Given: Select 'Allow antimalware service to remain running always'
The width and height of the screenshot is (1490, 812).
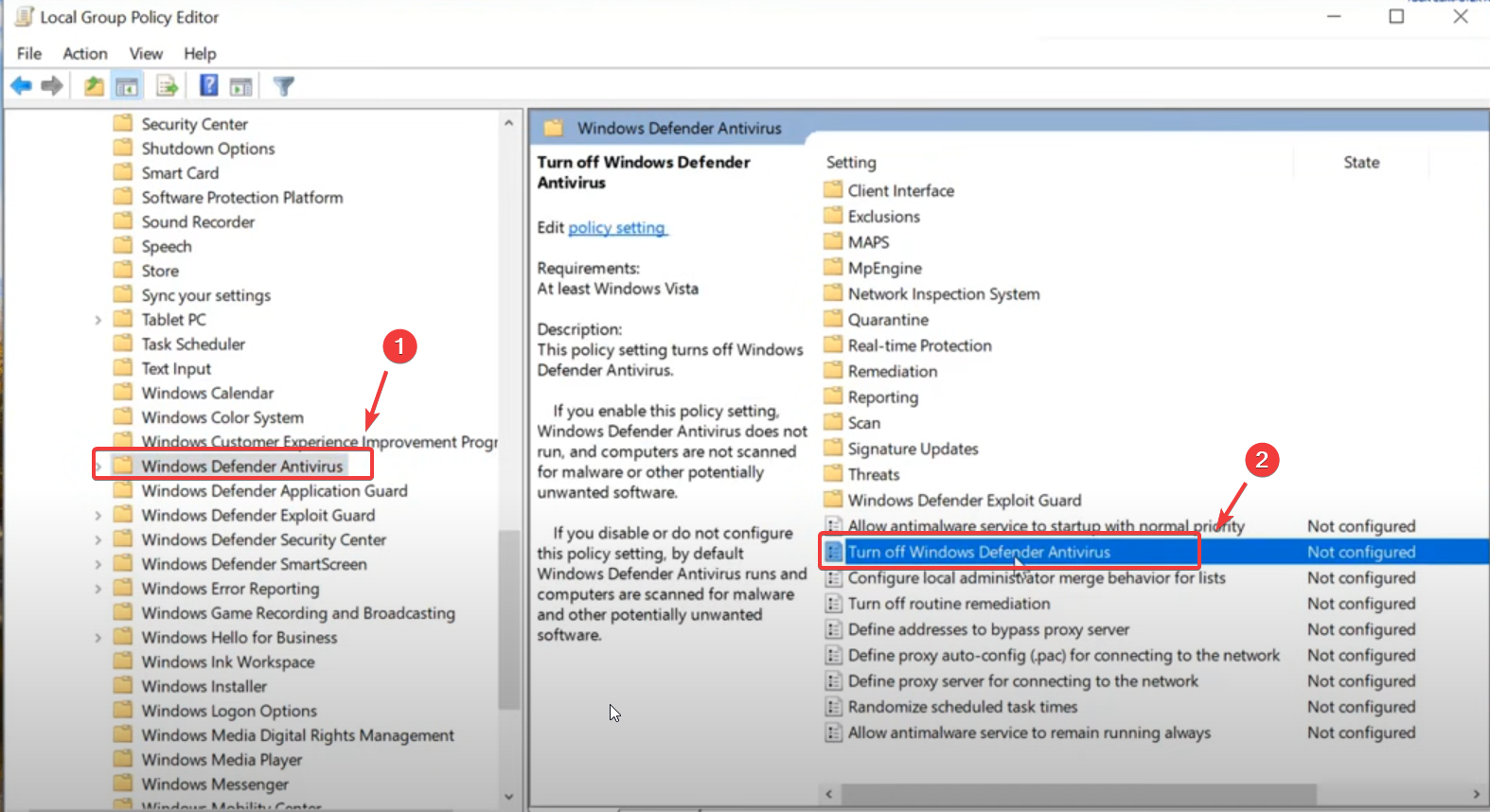Looking at the screenshot, I should 1029,733.
